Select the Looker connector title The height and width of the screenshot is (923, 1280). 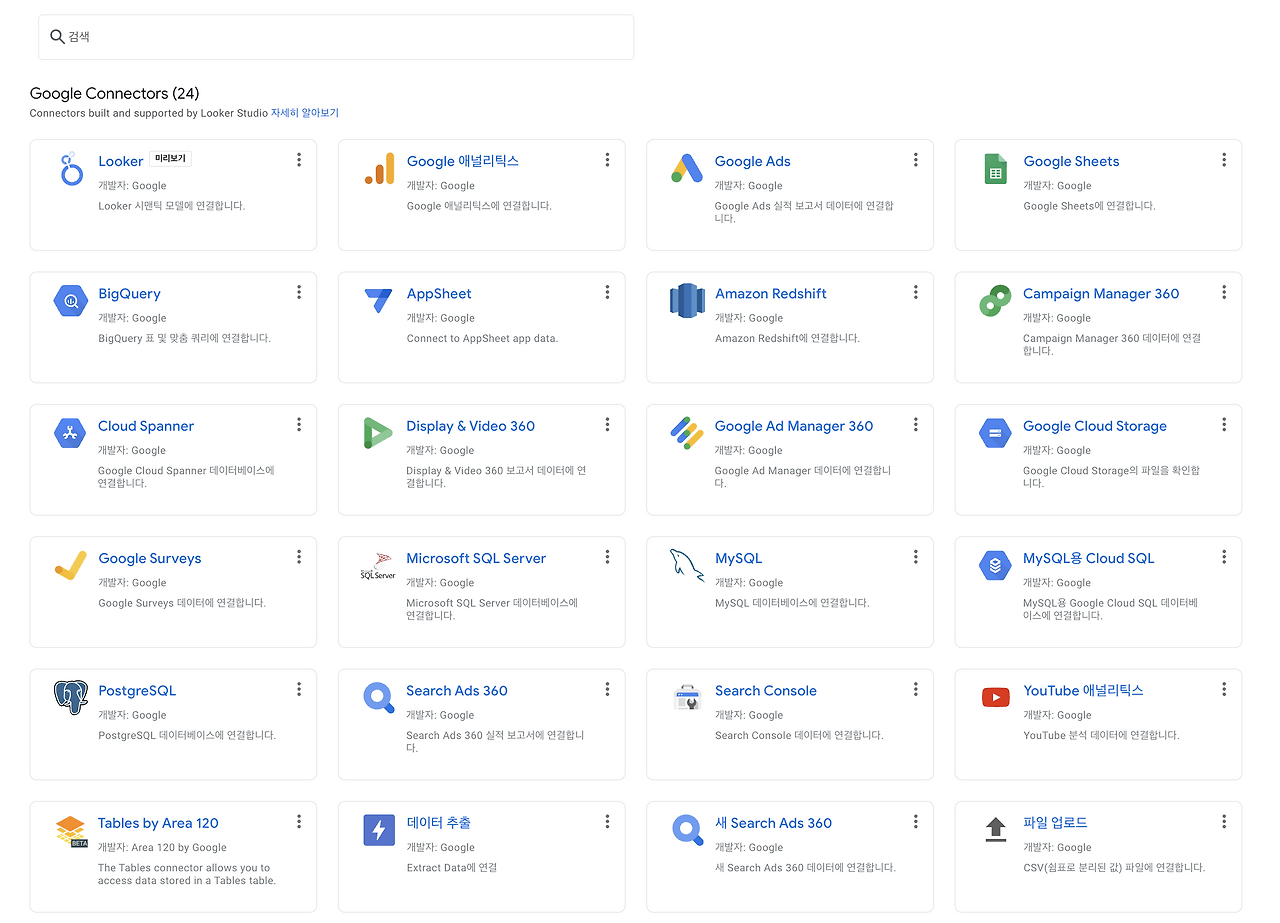pyautogui.click(x=121, y=161)
